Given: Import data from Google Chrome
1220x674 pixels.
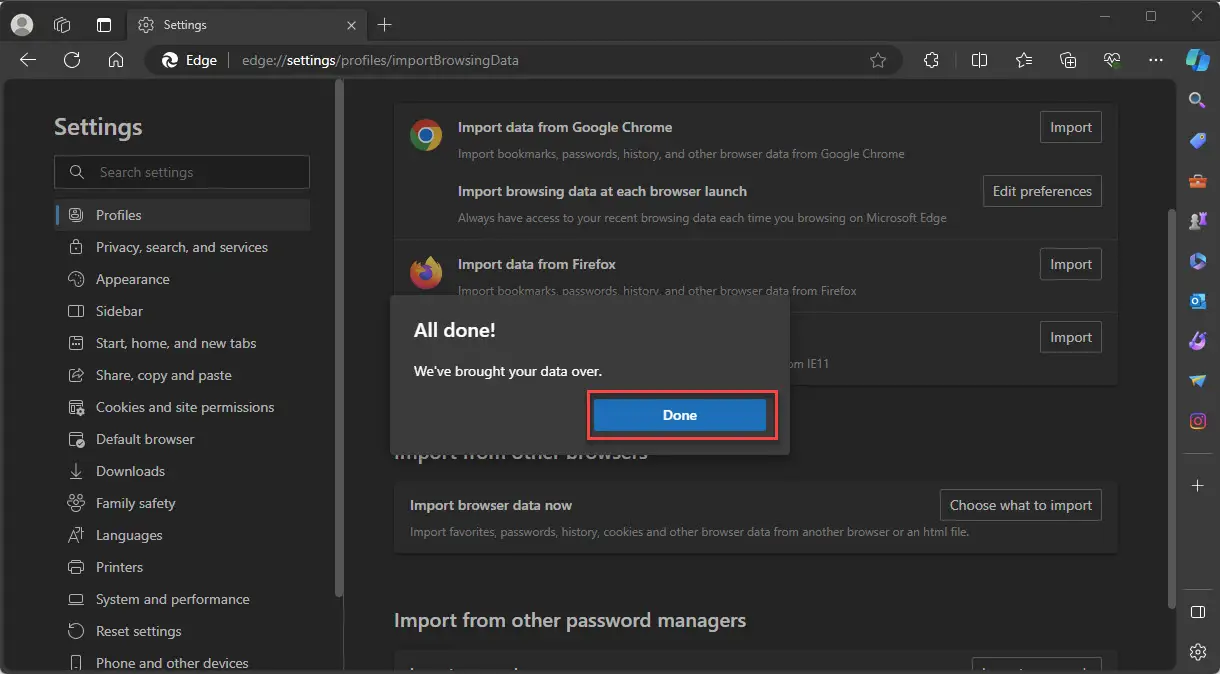Looking at the screenshot, I should pos(1071,127).
